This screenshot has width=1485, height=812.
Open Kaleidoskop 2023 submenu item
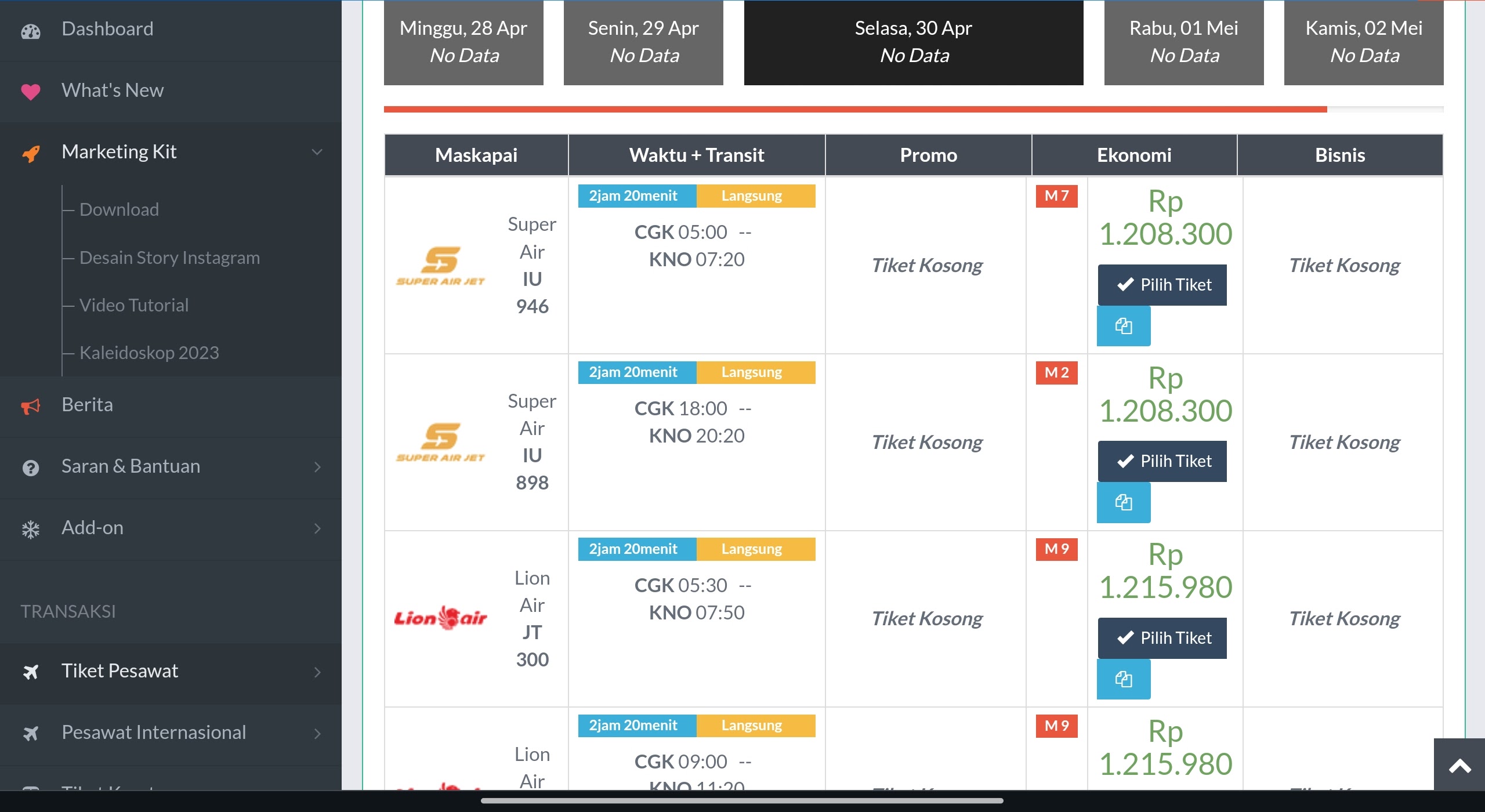149,353
